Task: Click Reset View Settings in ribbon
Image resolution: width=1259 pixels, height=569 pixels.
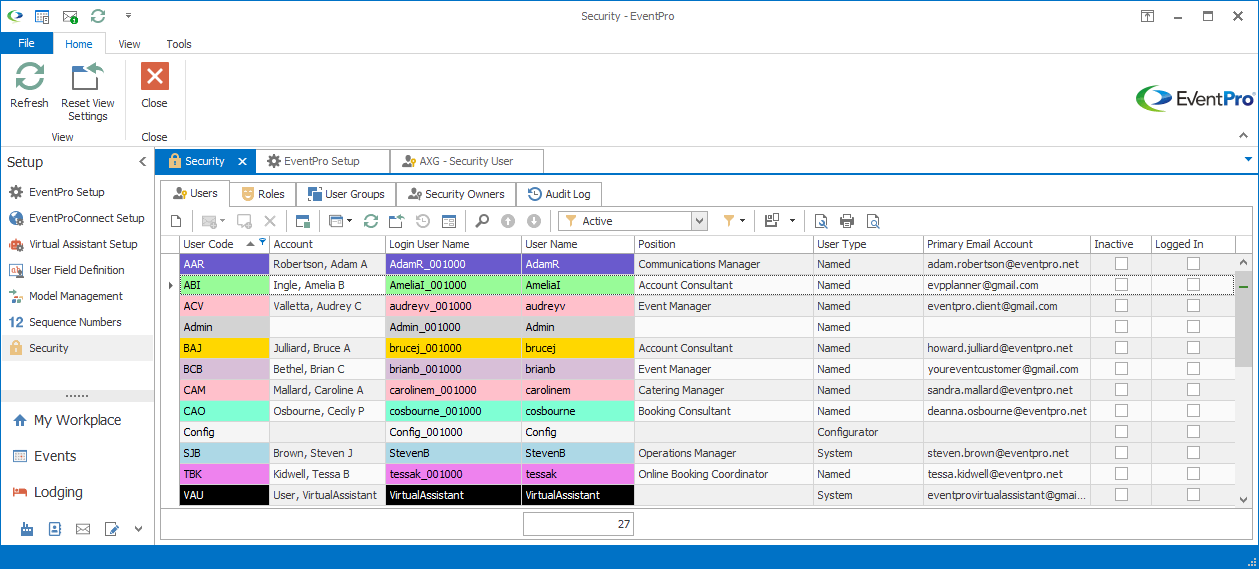Action: (88, 92)
